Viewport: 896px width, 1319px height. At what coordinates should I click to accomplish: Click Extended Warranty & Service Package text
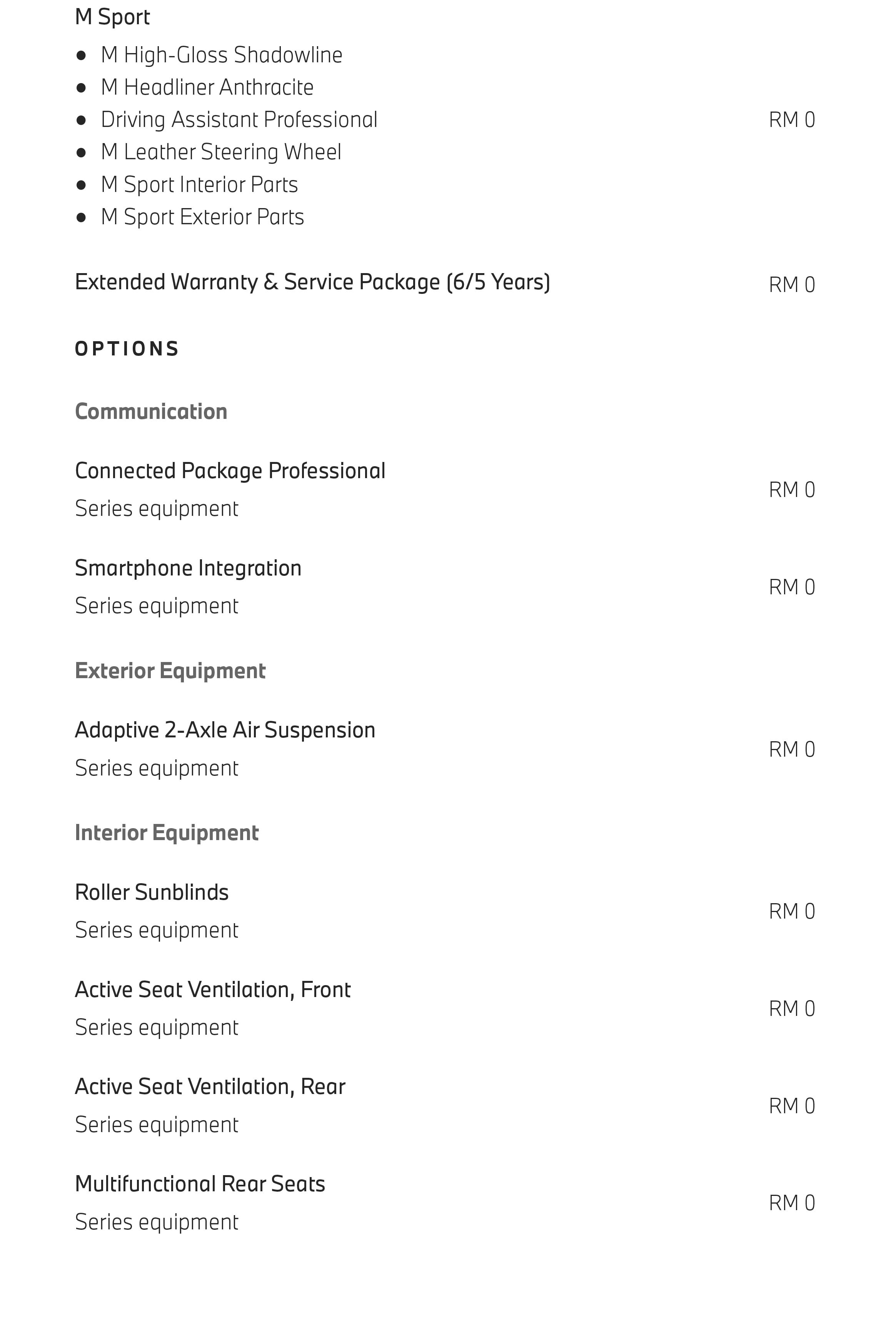[x=312, y=282]
